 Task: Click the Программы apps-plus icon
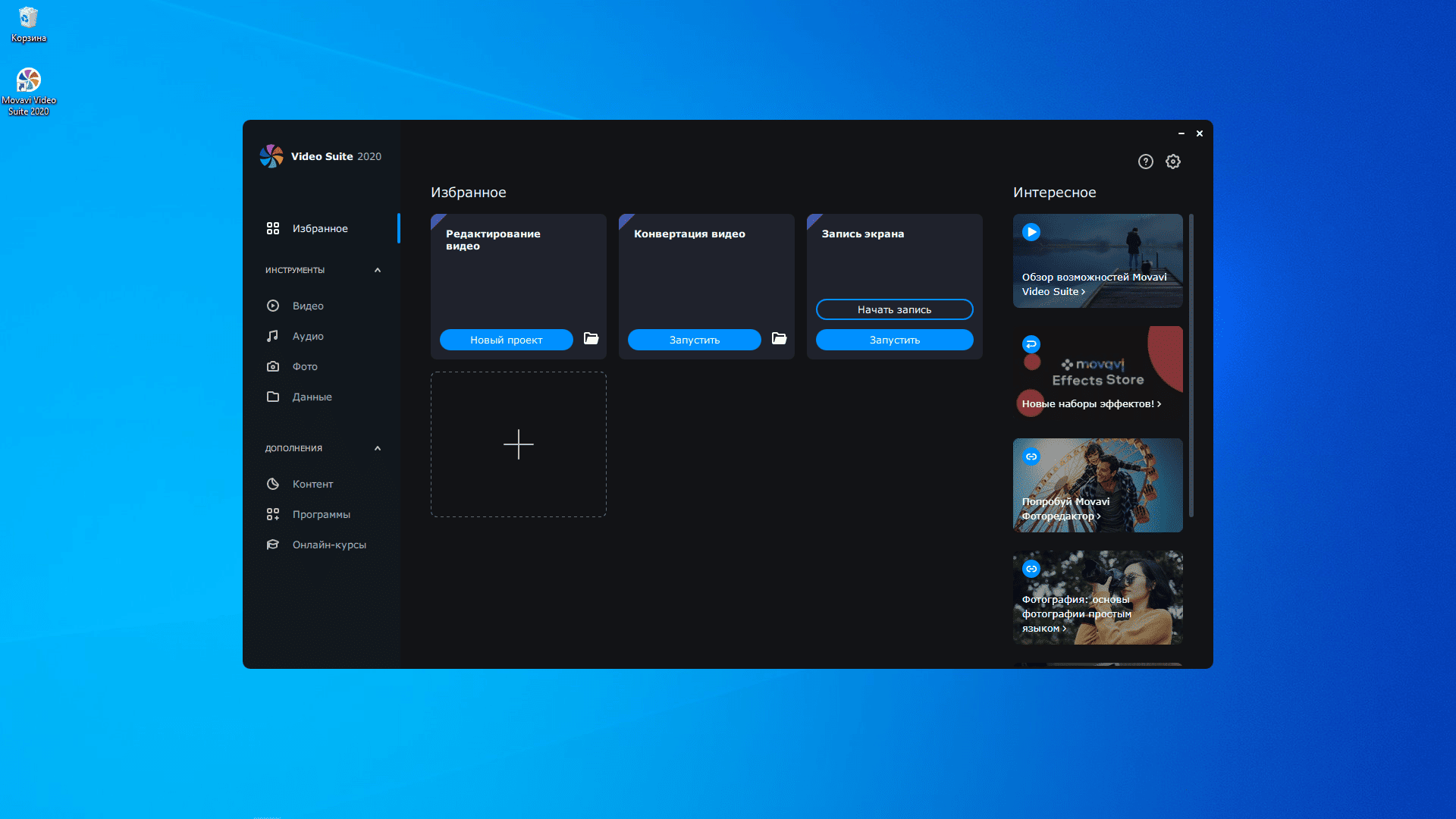pos(273,514)
